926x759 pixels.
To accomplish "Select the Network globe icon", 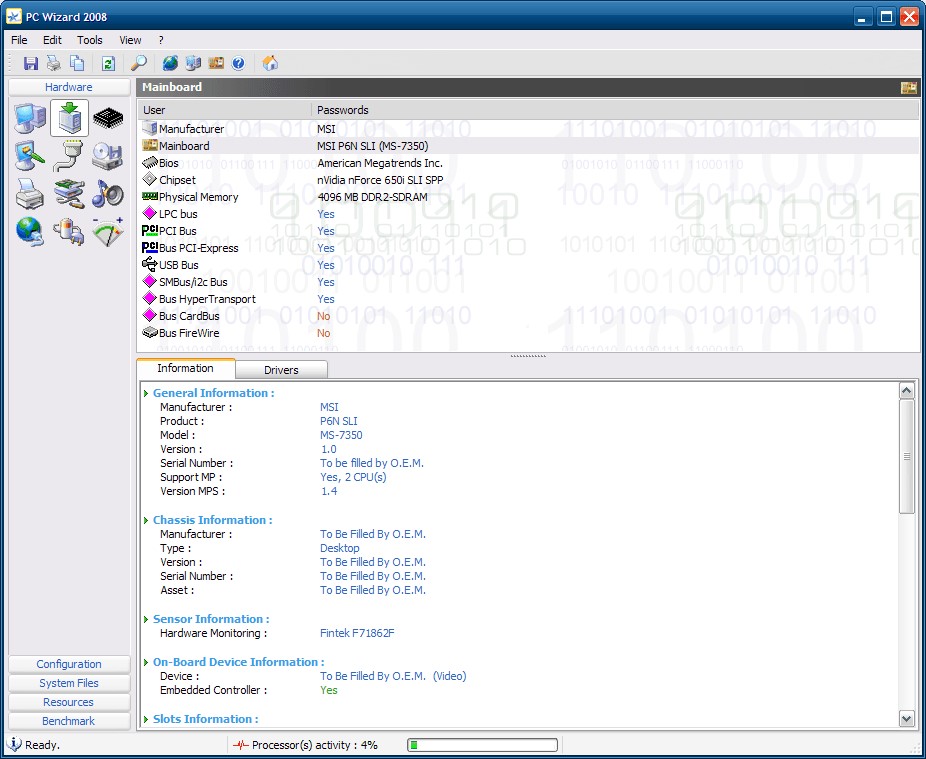I will click(29, 232).
